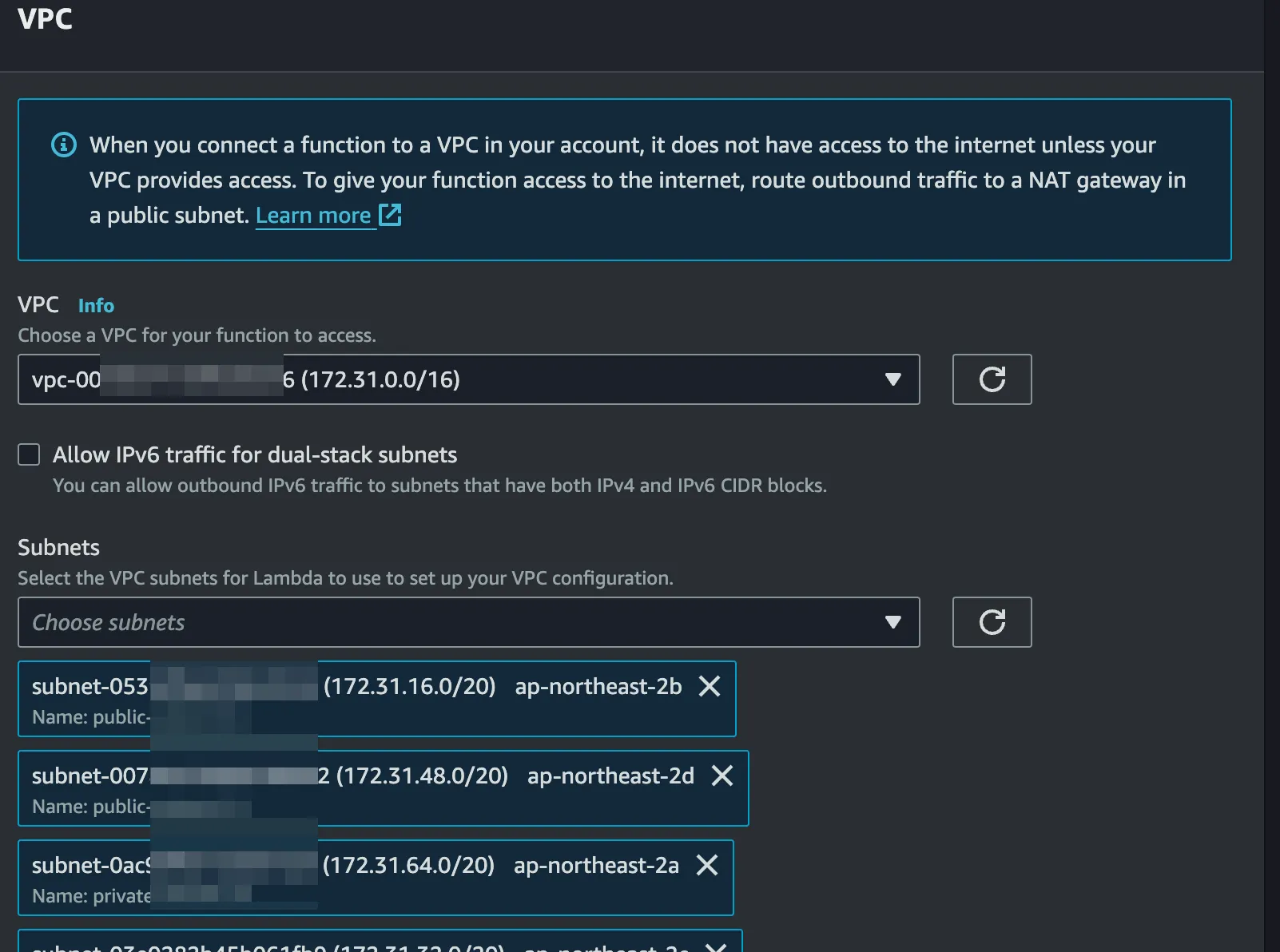The width and height of the screenshot is (1280, 952).
Task: Click the Subnets section heading
Action: (x=58, y=547)
